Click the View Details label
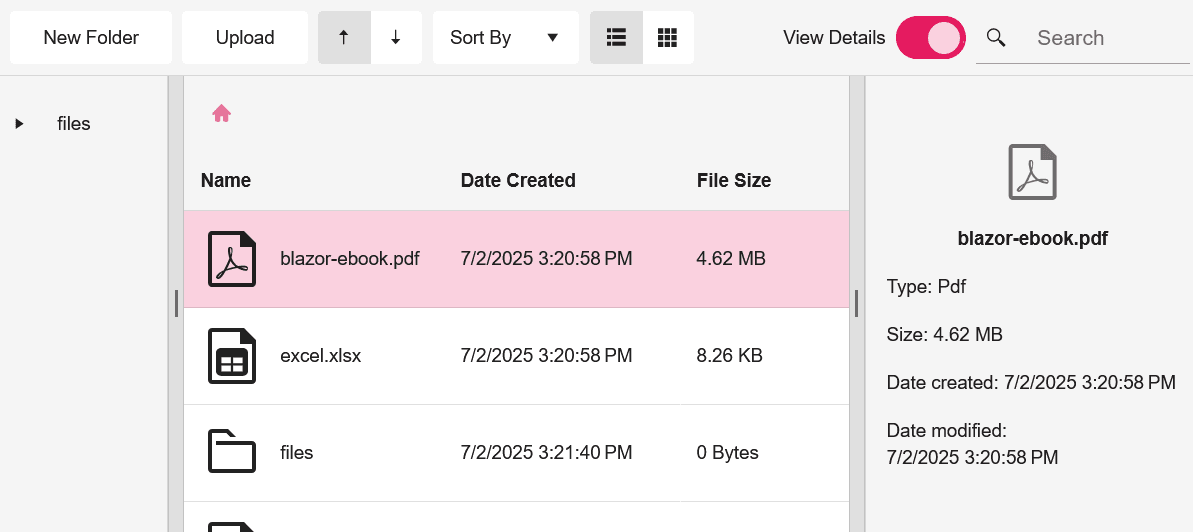 click(834, 37)
